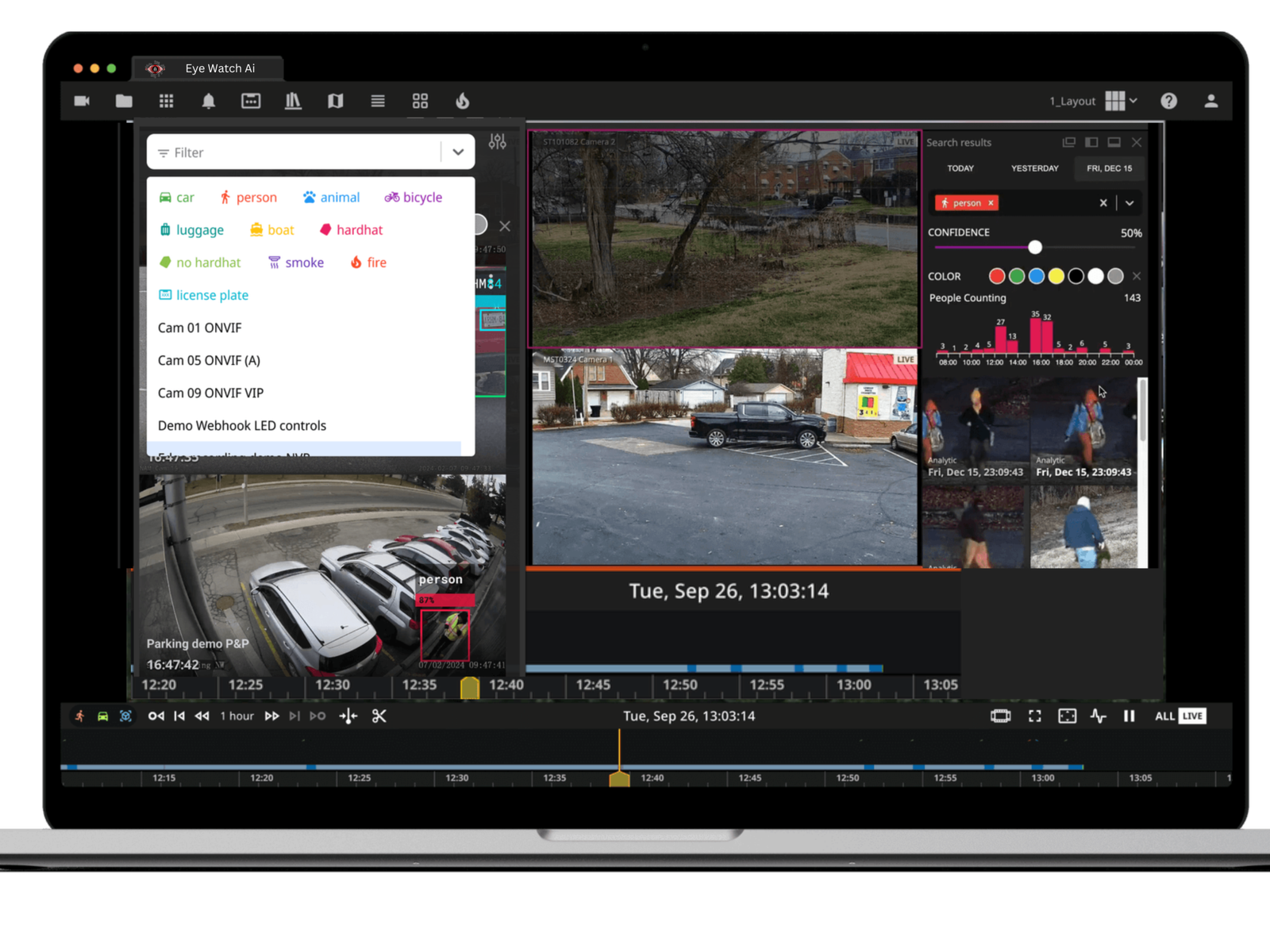1270x952 pixels.
Task: Click rewind button on playback bar
Action: coord(202,716)
